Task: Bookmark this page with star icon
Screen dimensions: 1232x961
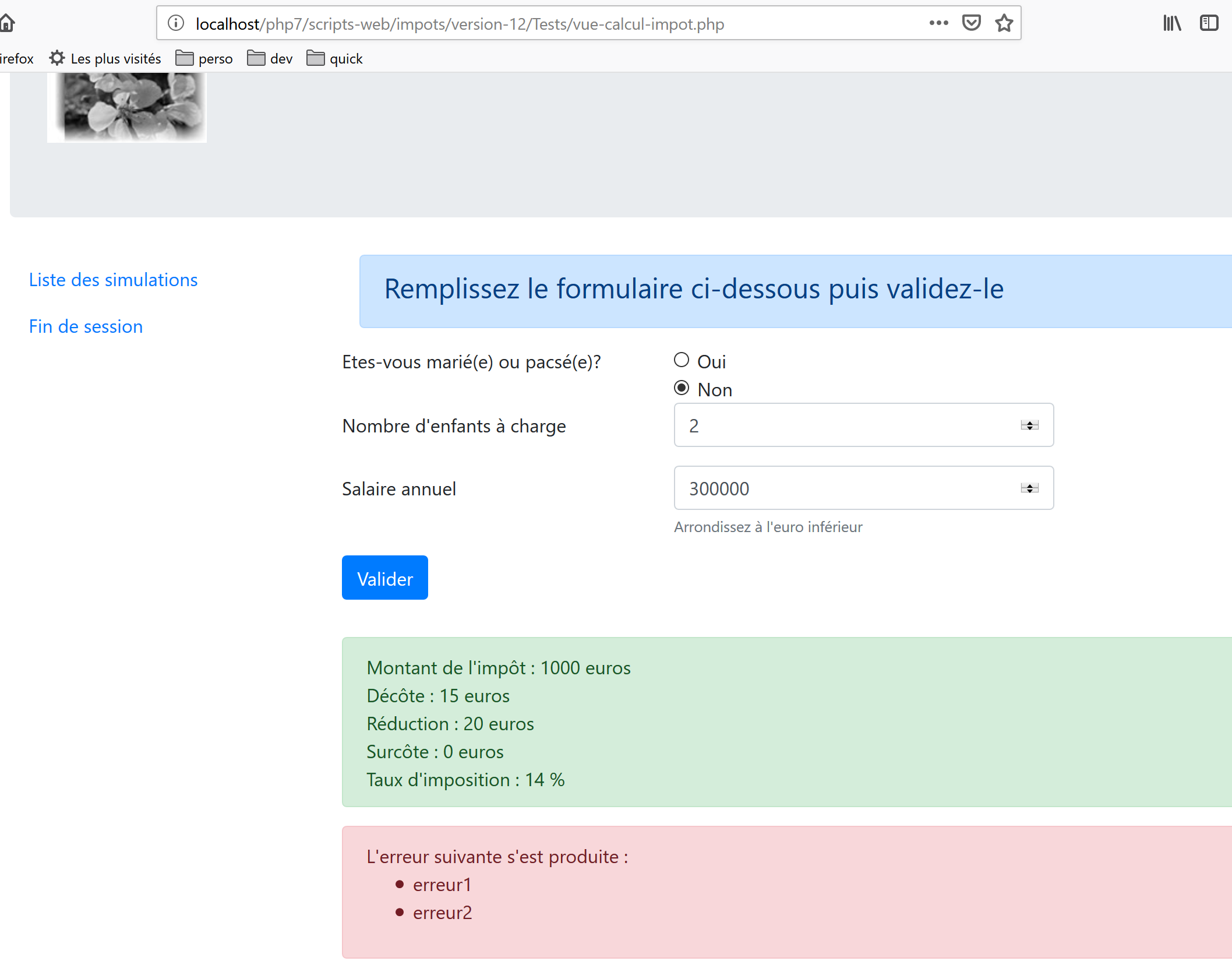Action: click(x=1004, y=23)
